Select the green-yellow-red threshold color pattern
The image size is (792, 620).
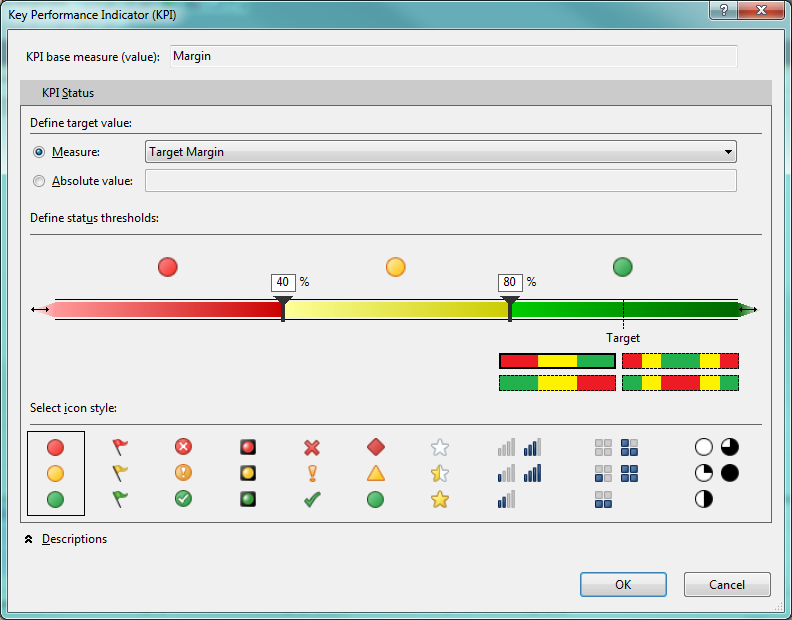(556, 382)
